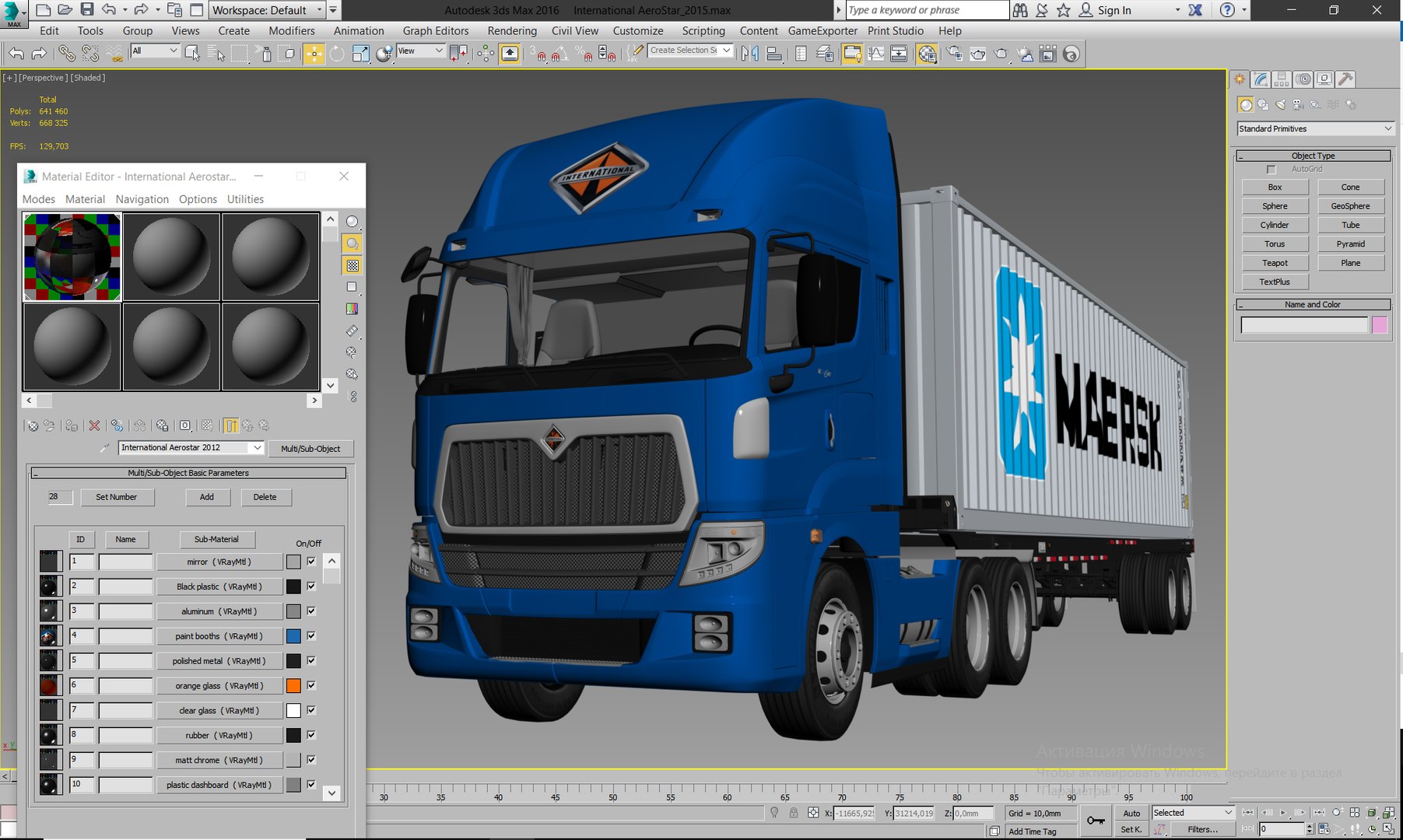The height and width of the screenshot is (840, 1403).
Task: Disable the aluminum sub-material checkbox
Action: (311, 611)
